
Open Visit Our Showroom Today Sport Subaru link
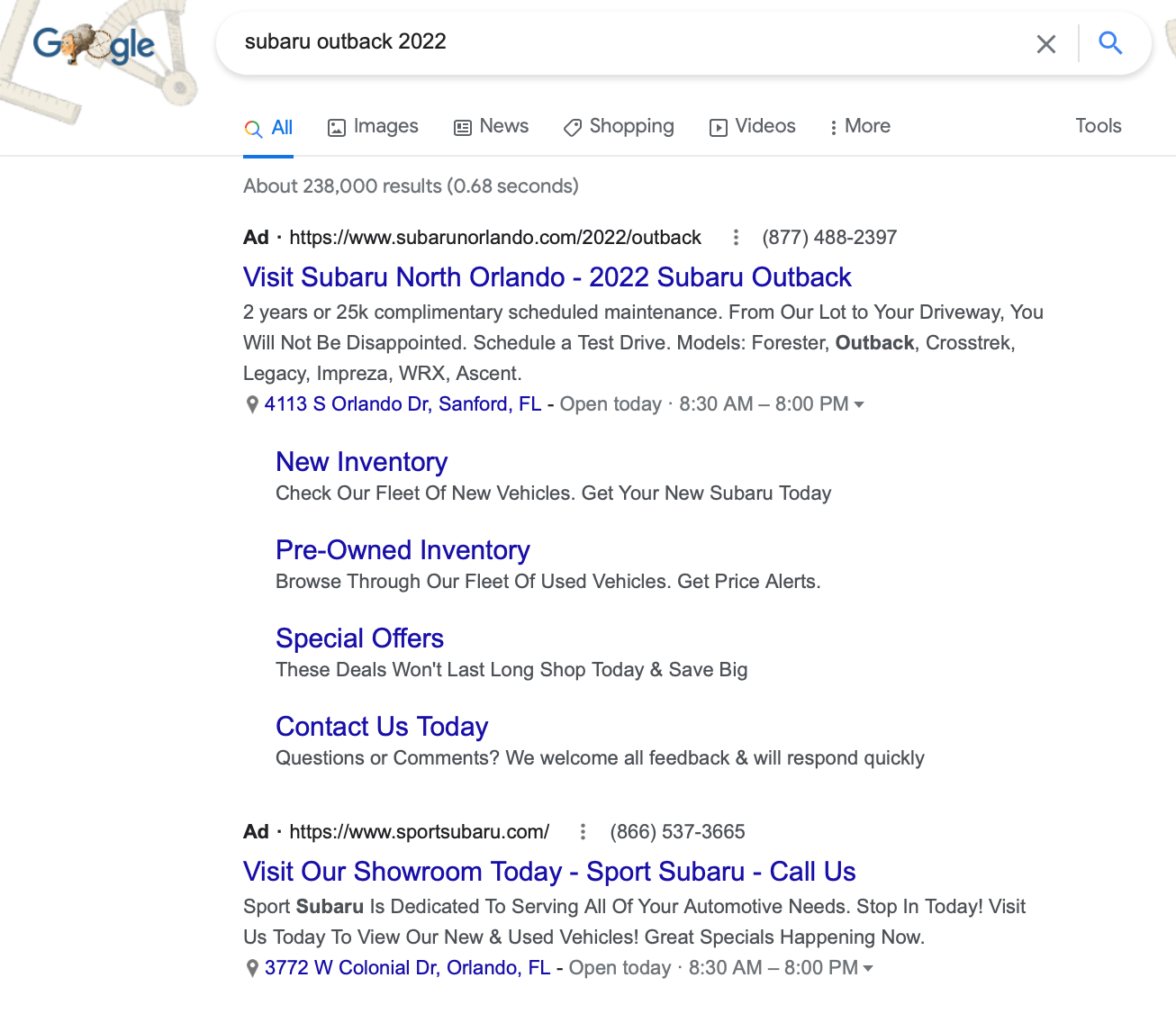coord(549,872)
